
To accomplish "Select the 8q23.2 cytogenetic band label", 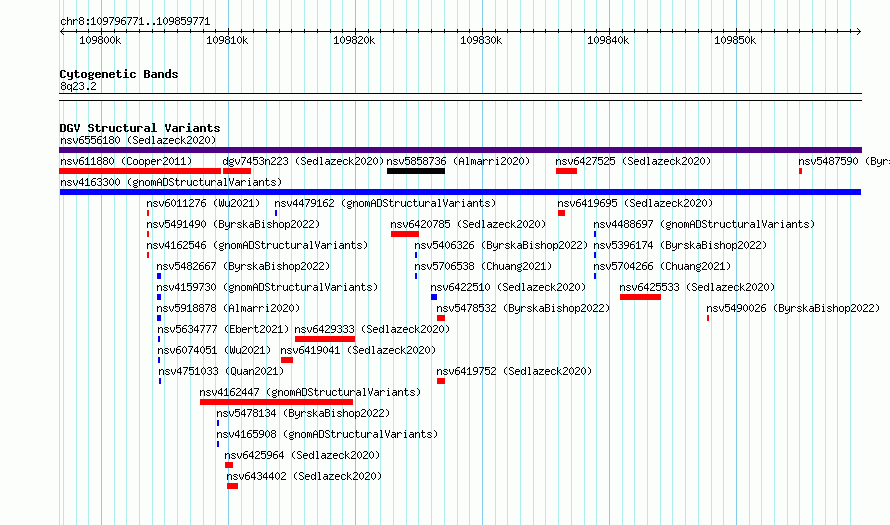I will [78, 86].
